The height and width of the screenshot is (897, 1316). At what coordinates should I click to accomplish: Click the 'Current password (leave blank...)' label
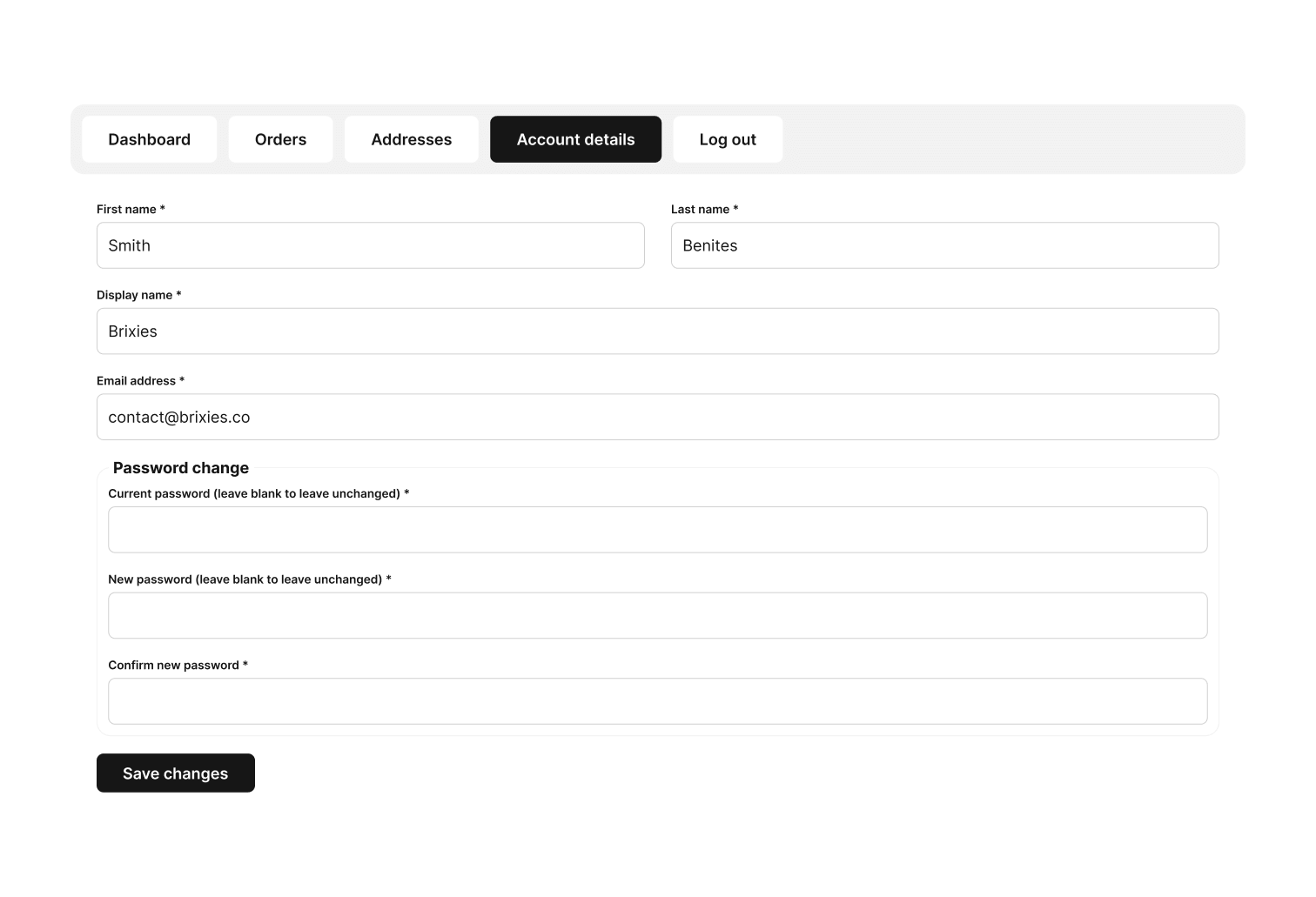pos(258,493)
